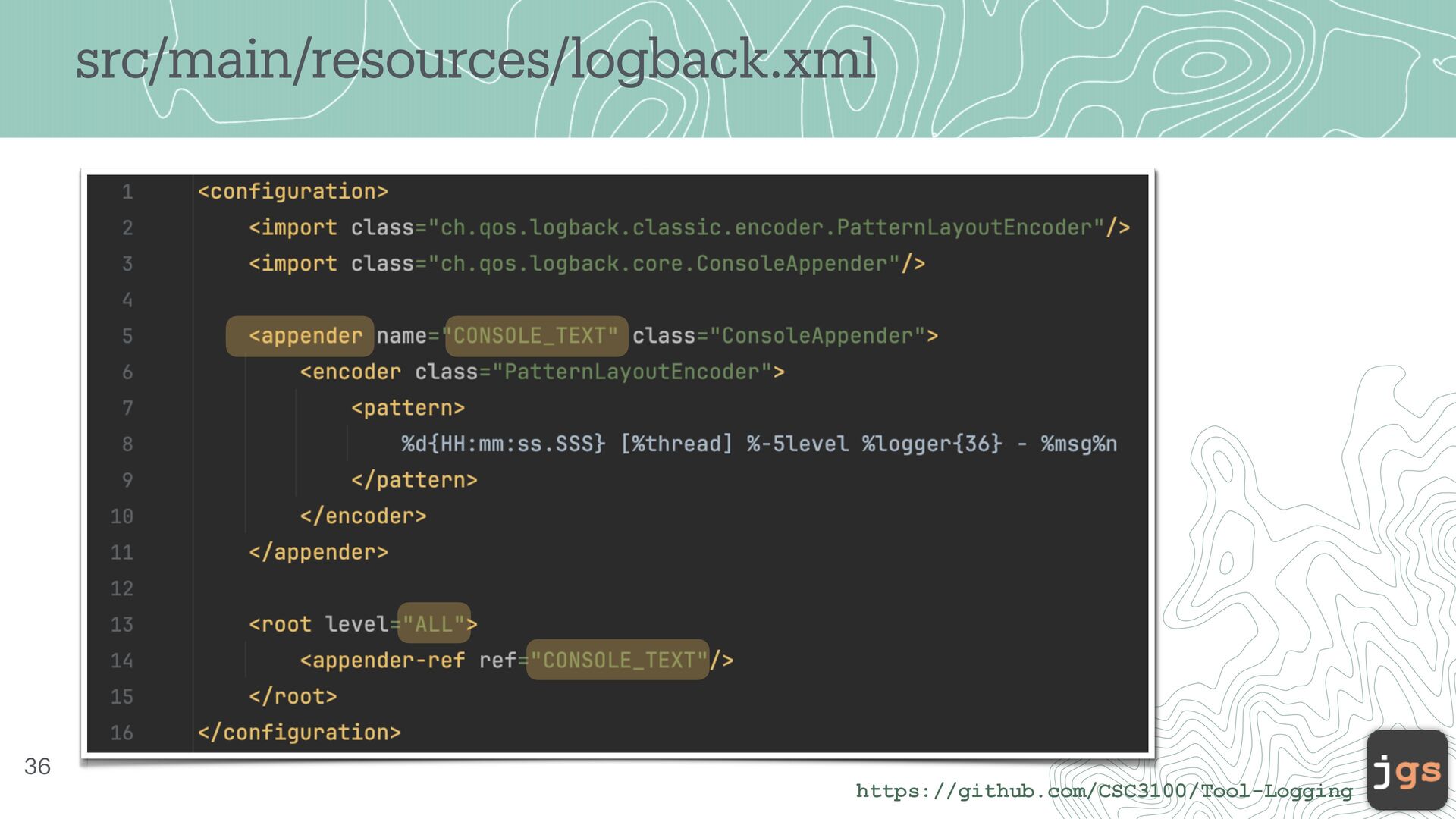Open the Tool-Logging GitHub link

1103,791
